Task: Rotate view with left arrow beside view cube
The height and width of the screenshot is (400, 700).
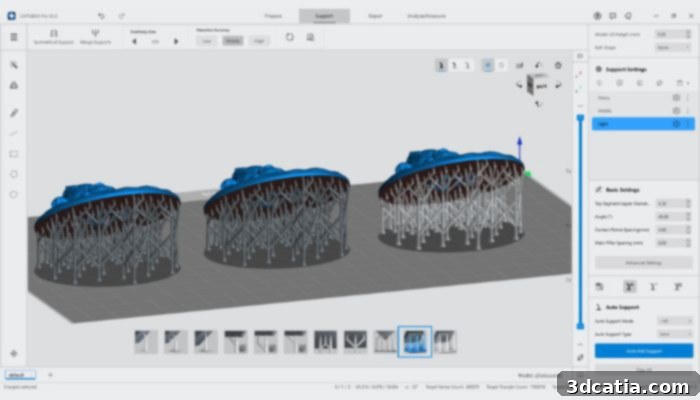Action: point(519,85)
